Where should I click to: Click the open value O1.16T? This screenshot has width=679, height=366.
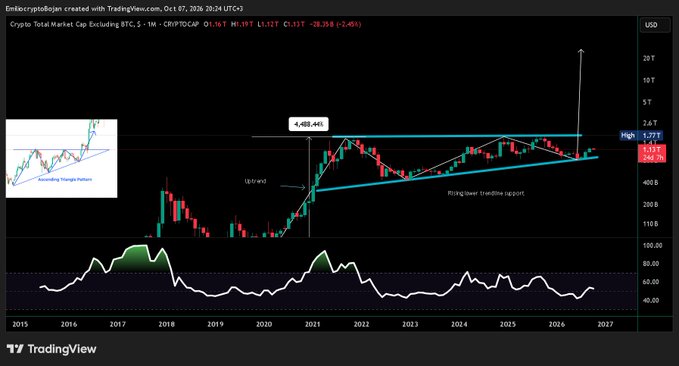pyautogui.click(x=215, y=24)
